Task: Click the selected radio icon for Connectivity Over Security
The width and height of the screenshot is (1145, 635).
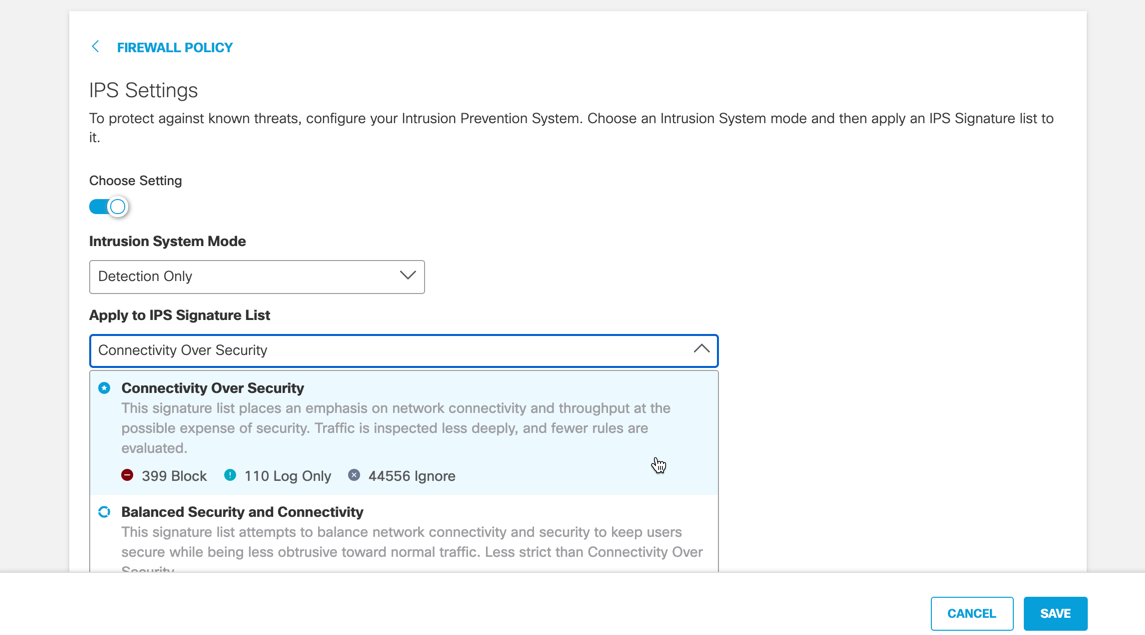Action: 104,388
